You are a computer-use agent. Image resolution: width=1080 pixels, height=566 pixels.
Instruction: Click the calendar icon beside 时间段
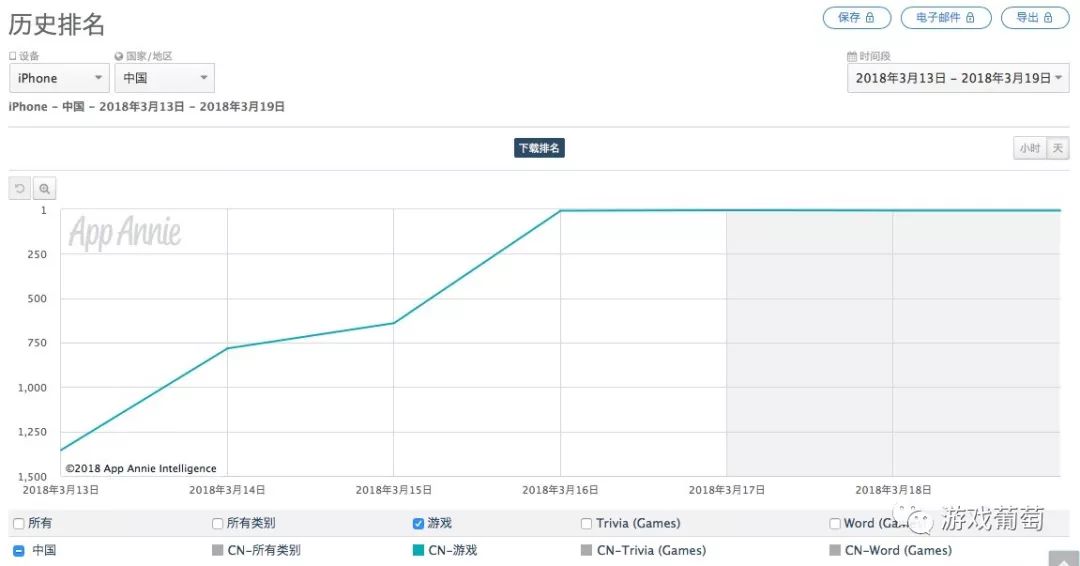click(x=852, y=57)
